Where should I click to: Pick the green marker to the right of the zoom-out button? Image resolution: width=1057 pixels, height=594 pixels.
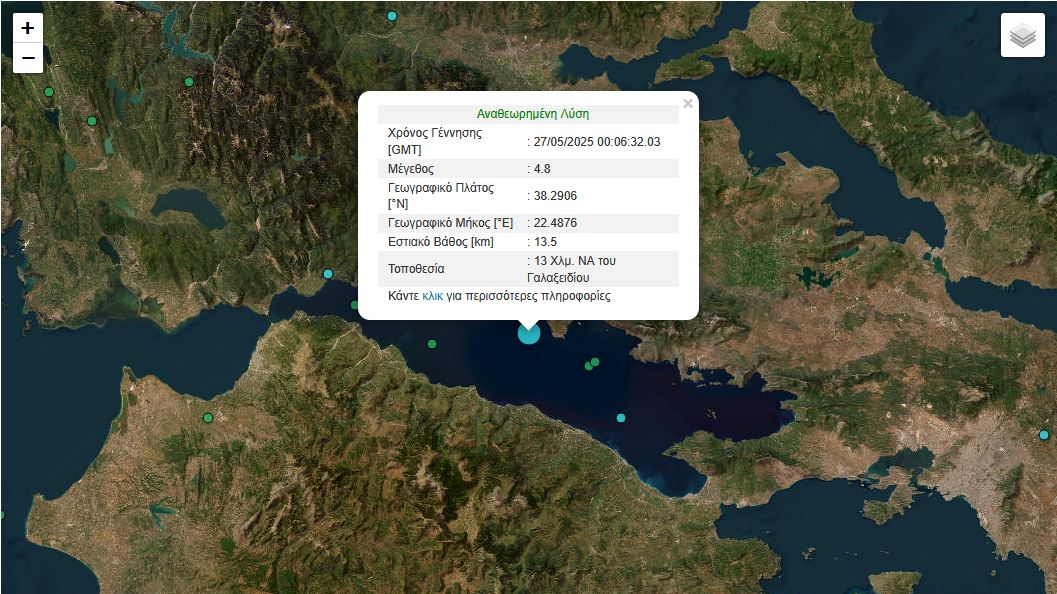coord(189,82)
